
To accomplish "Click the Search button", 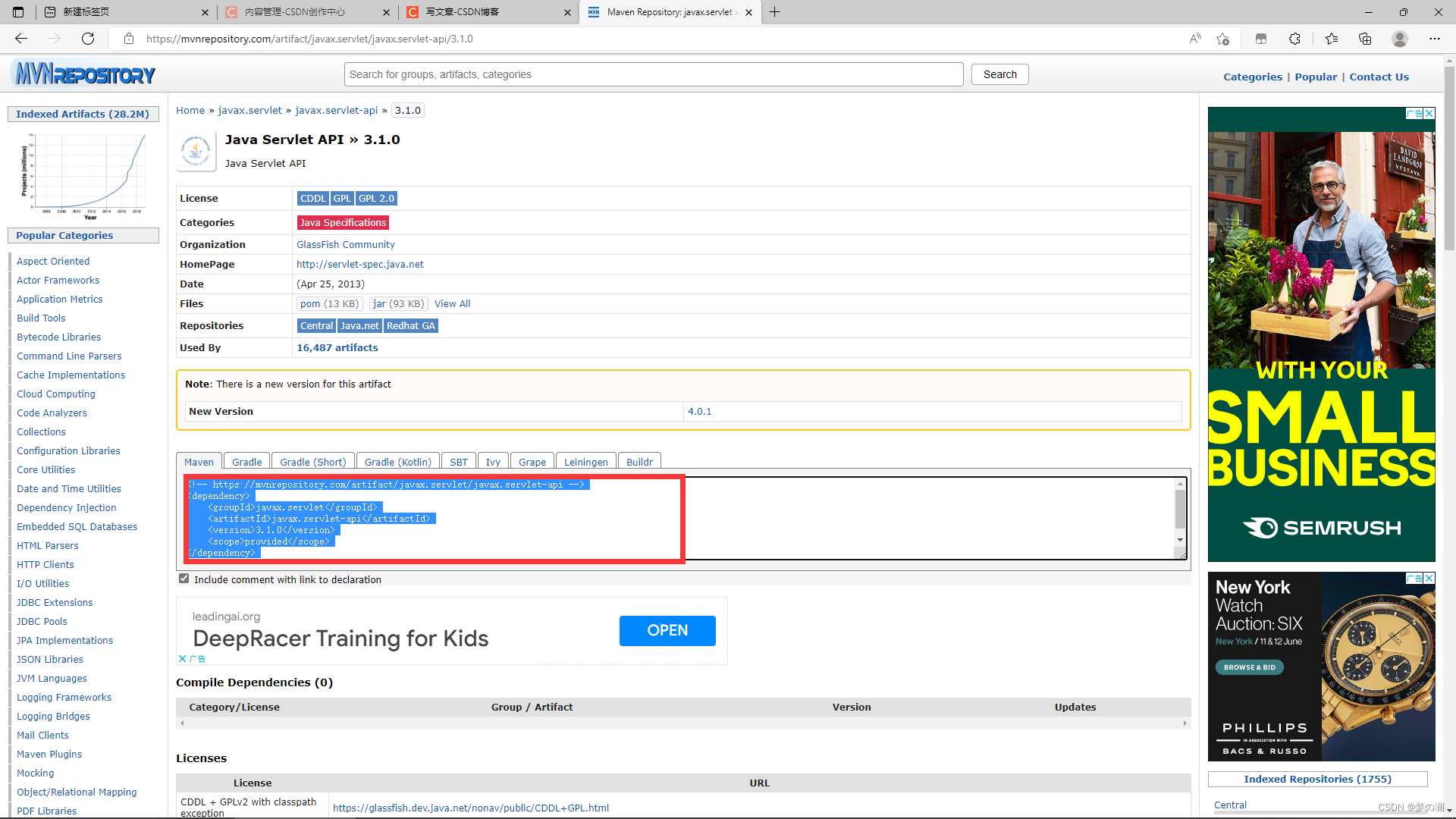I will coord(999,74).
